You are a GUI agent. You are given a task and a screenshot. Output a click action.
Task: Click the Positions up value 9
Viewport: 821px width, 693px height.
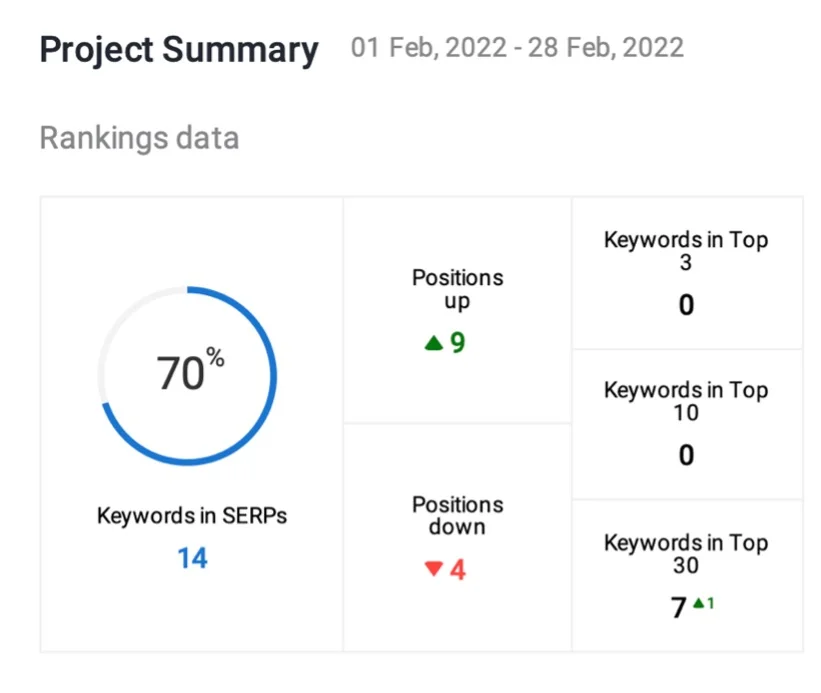click(458, 343)
